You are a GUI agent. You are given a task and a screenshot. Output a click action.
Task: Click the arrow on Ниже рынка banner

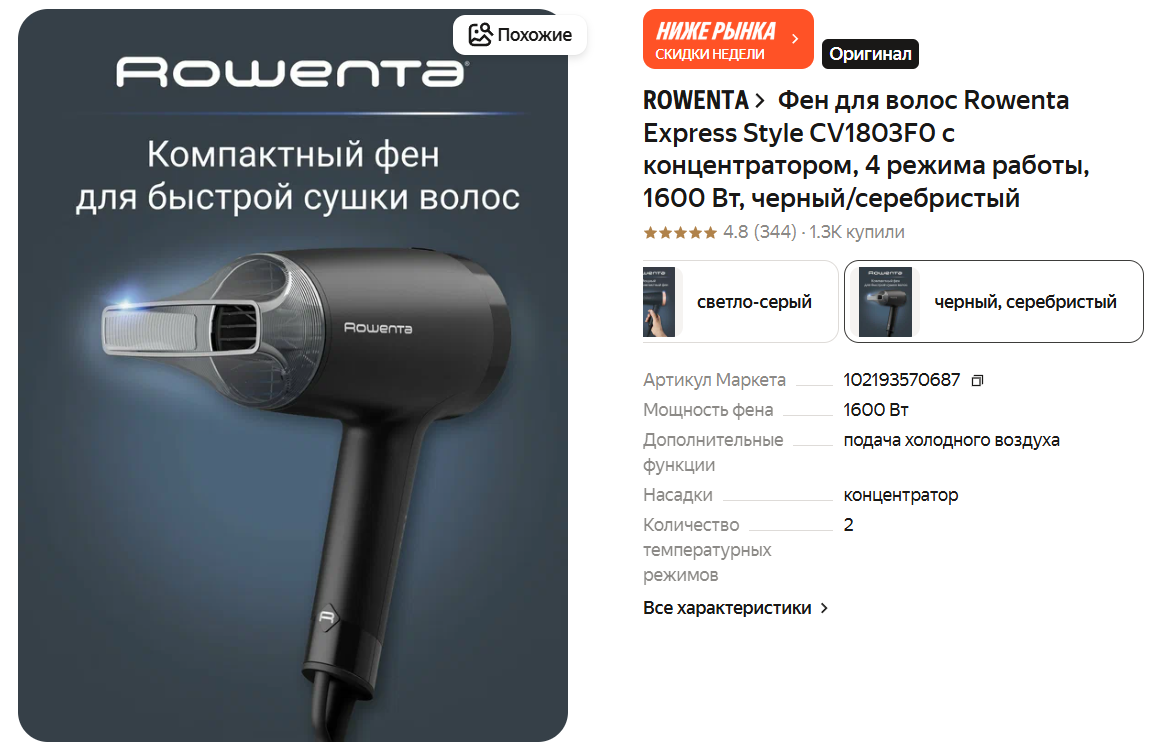tap(795, 39)
